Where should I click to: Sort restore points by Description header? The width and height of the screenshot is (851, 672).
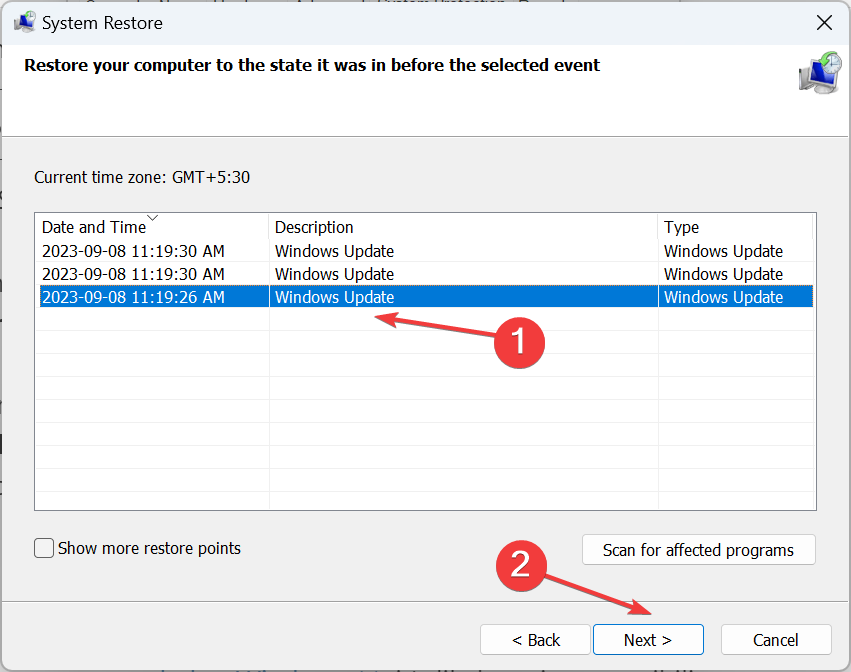[314, 227]
